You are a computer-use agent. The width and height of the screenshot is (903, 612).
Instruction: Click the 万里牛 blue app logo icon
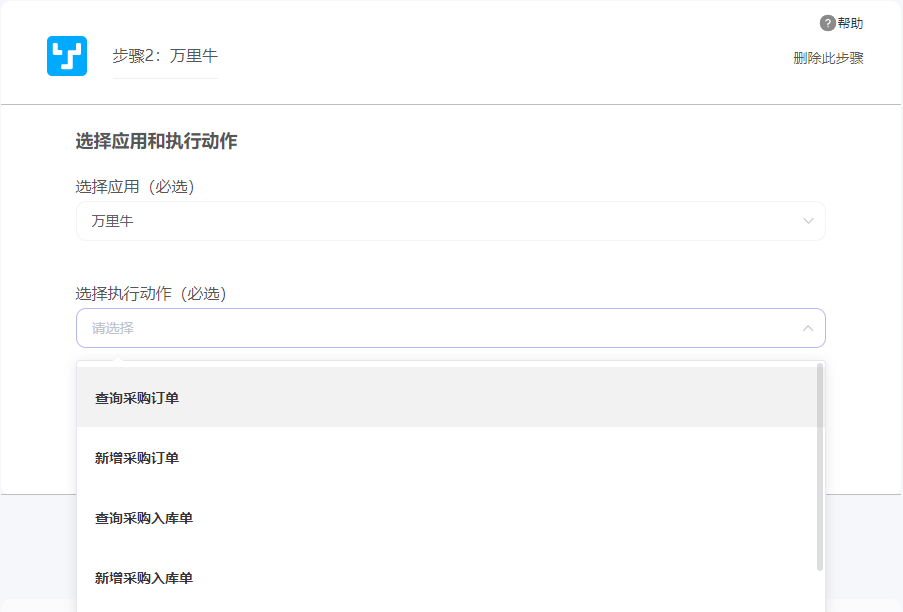click(x=67, y=56)
